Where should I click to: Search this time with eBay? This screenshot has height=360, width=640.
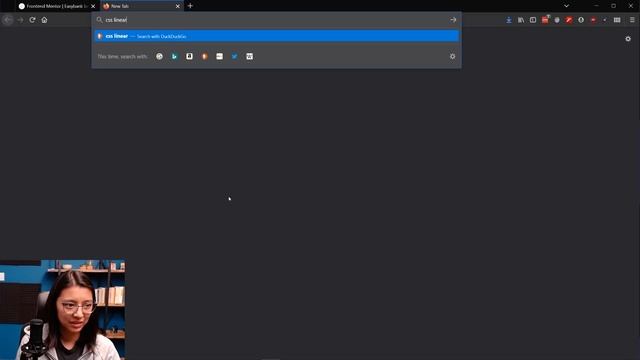tap(220, 56)
